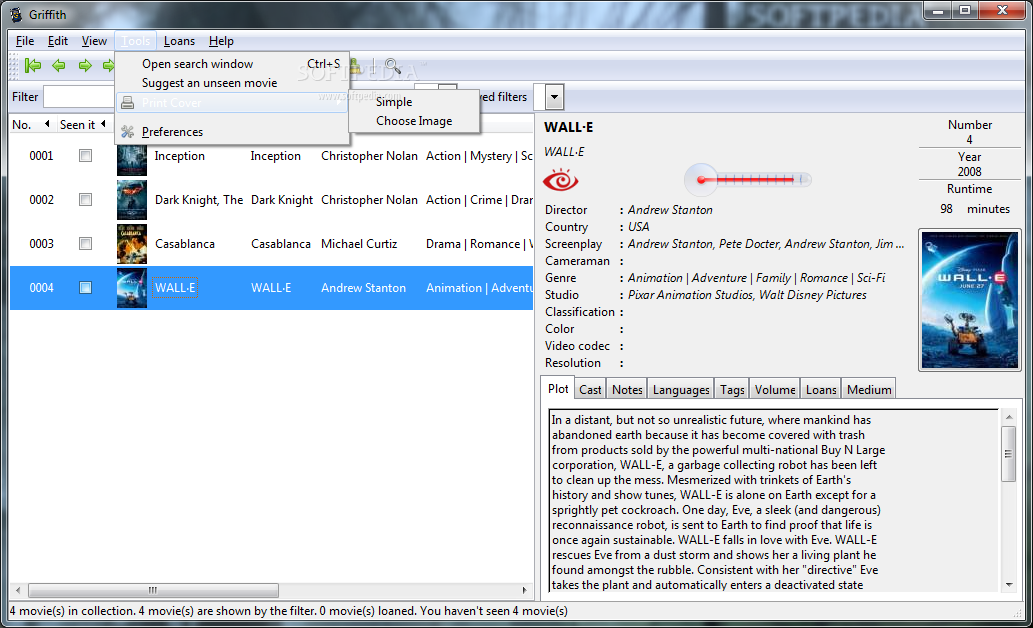Viewport: 1033px width, 628px height.
Task: Click the plot scrollbar down arrow
Action: click(1009, 585)
